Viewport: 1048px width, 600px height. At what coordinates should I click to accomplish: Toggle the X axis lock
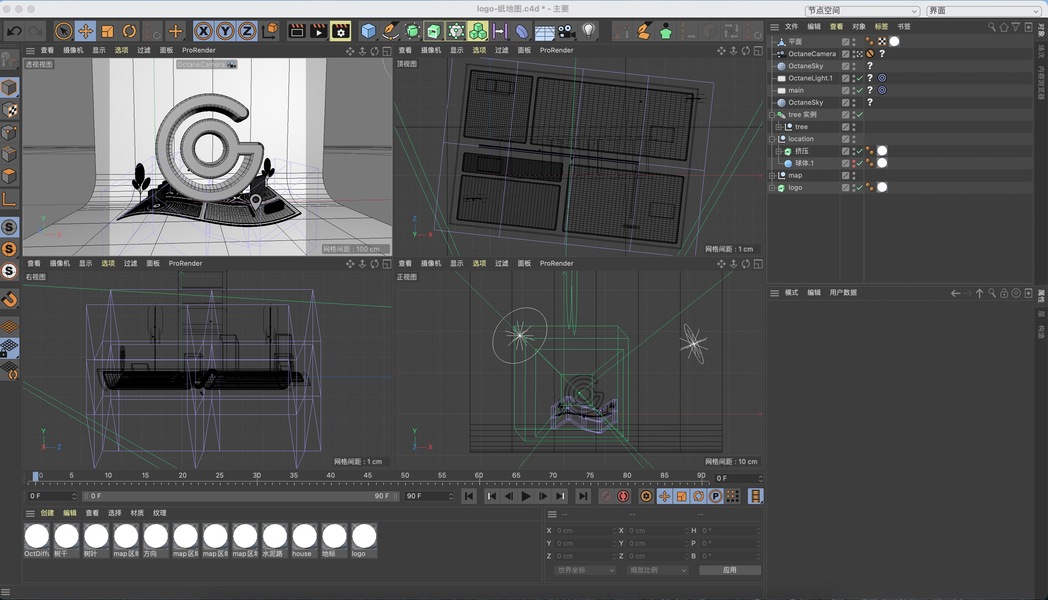click(x=203, y=31)
